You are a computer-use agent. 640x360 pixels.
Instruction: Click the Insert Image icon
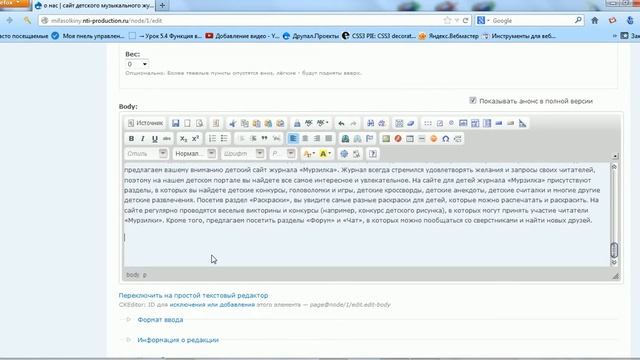tap(386, 139)
